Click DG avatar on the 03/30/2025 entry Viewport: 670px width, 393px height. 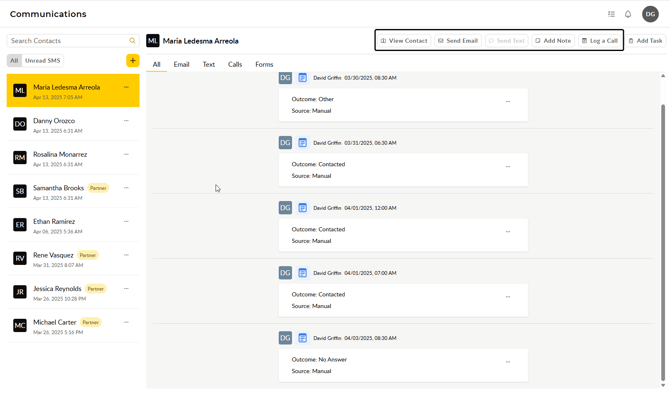click(285, 78)
